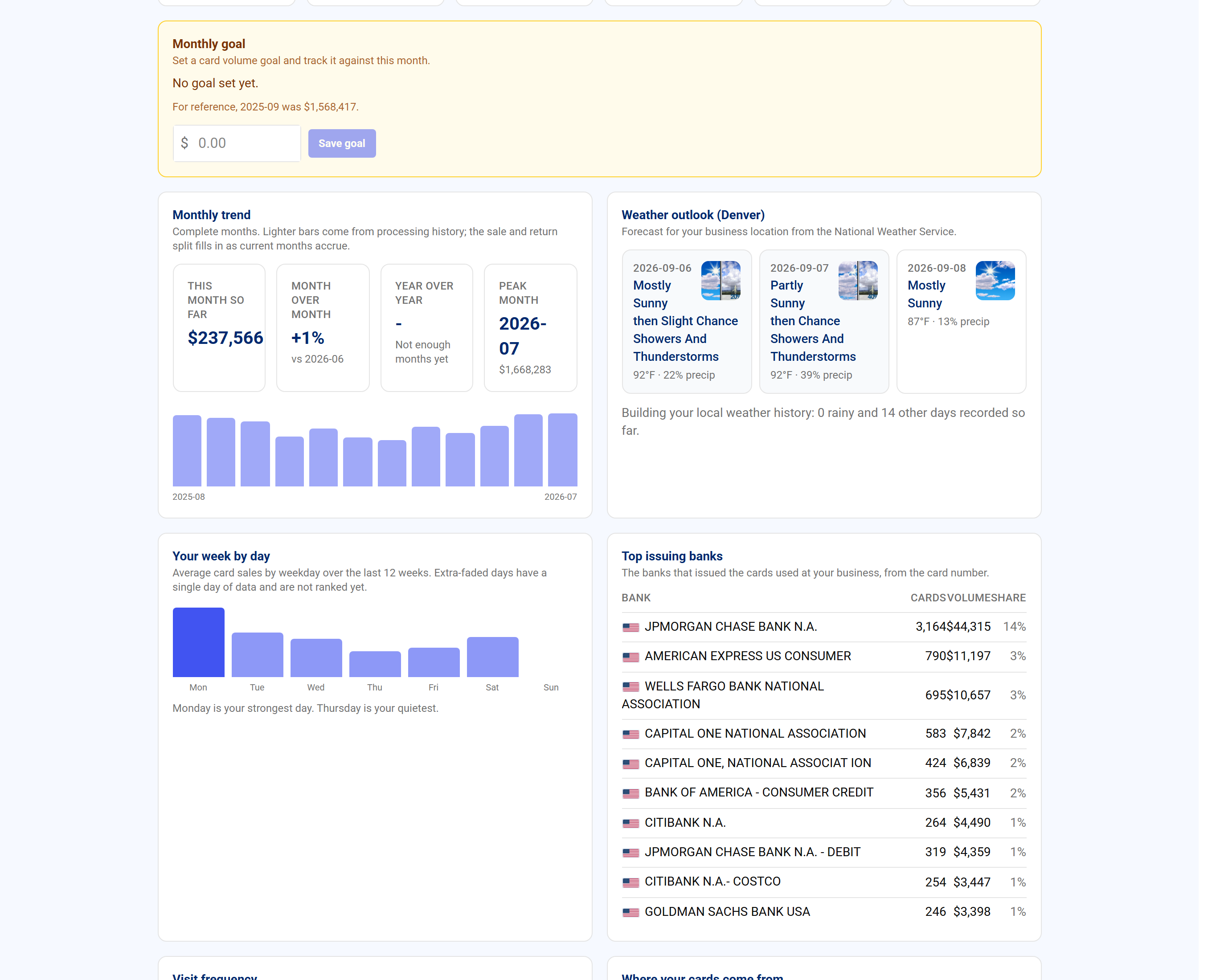Click the Month Over Month +1% value

coord(308,338)
